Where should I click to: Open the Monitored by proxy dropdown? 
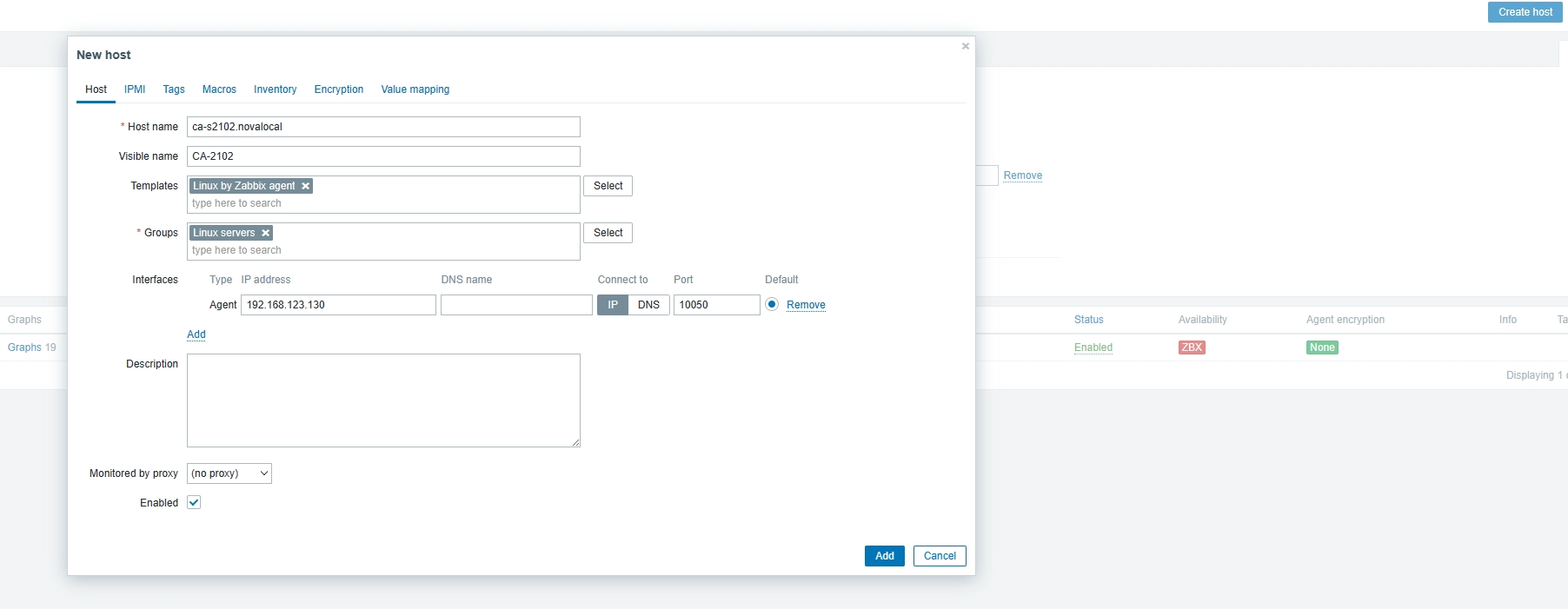(x=229, y=473)
